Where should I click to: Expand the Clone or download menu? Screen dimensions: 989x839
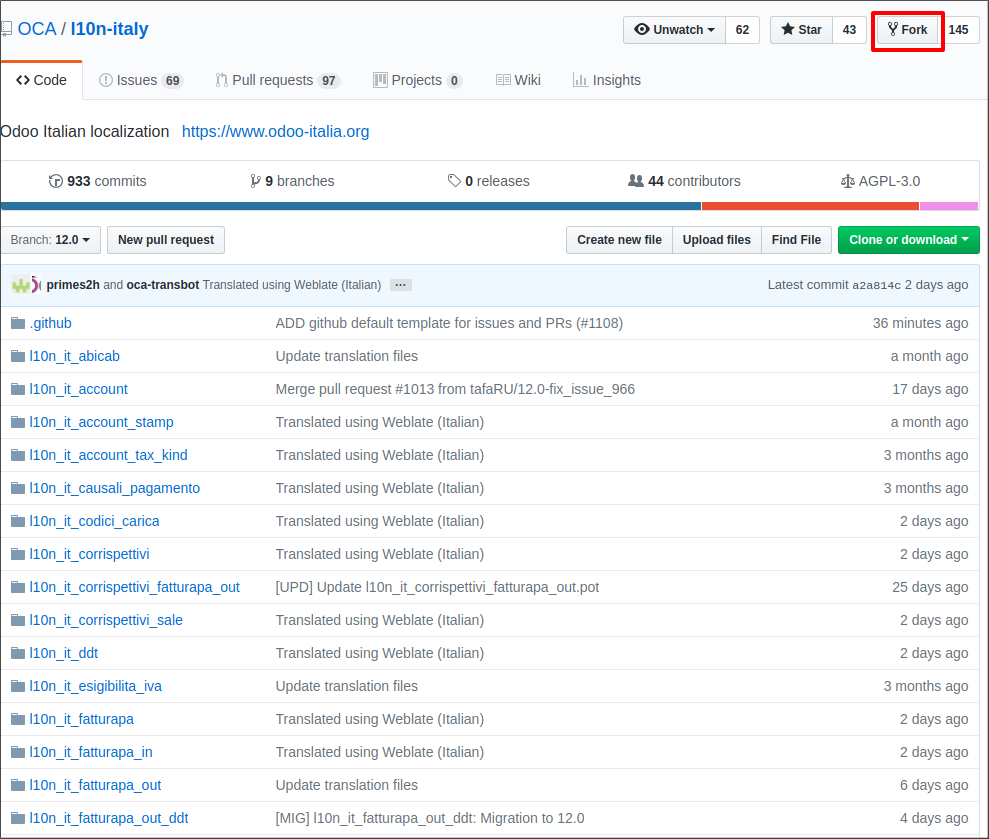[908, 240]
